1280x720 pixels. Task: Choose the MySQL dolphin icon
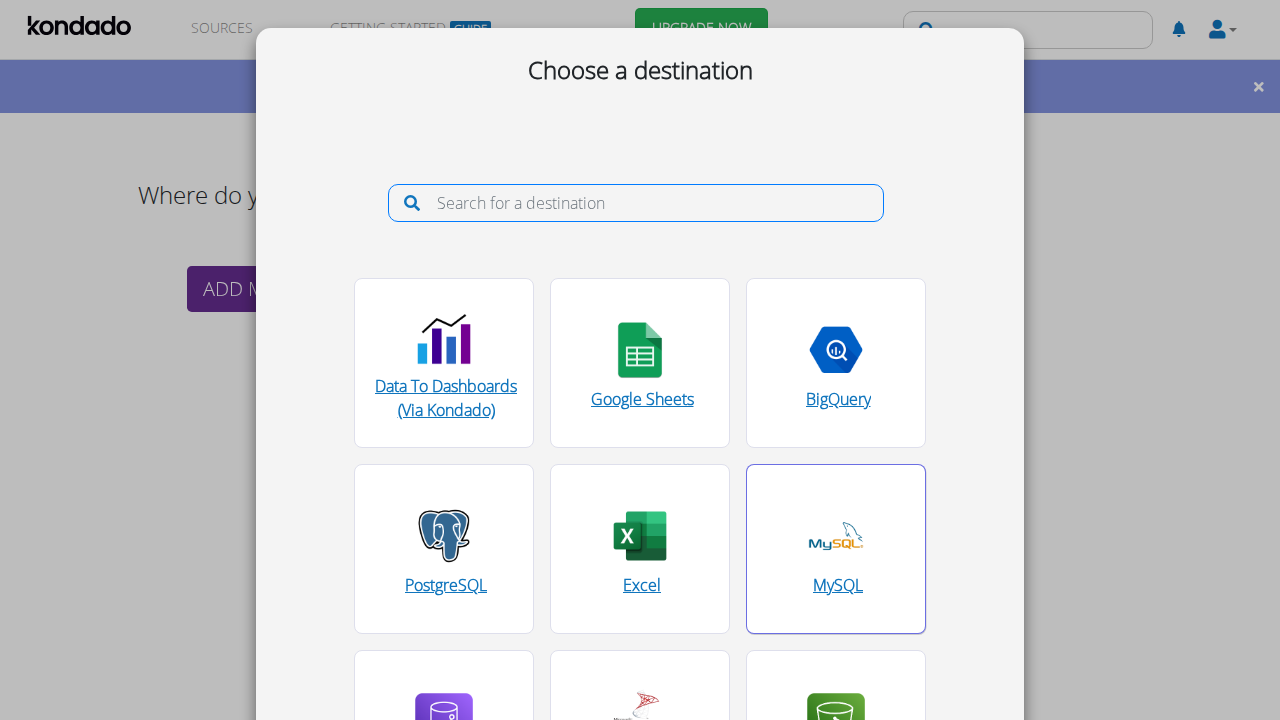pos(836,537)
